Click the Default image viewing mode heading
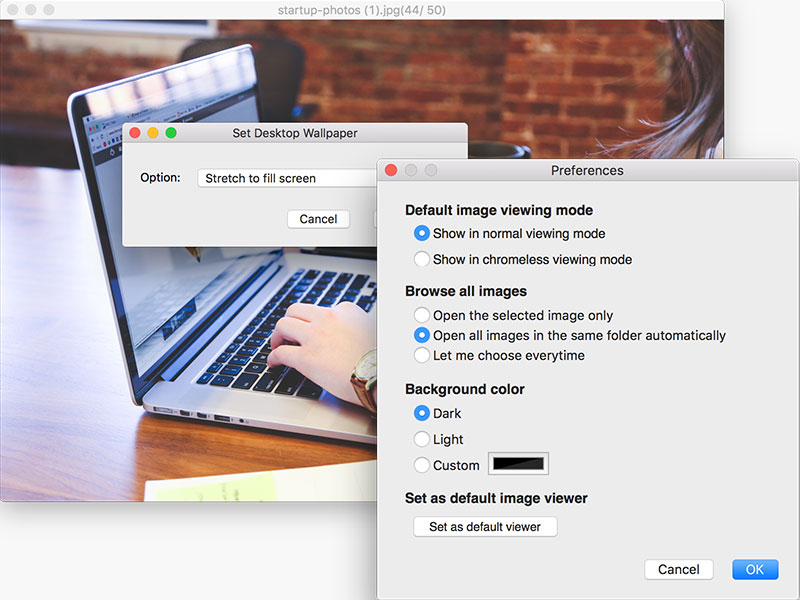Image resolution: width=800 pixels, height=600 pixels. tap(499, 210)
